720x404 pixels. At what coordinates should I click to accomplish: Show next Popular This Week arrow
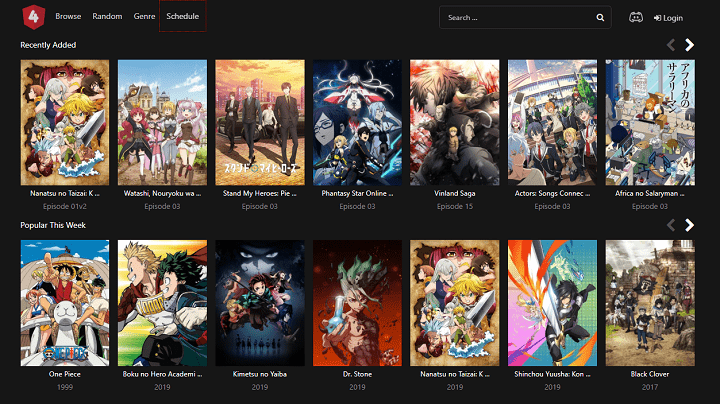point(689,225)
